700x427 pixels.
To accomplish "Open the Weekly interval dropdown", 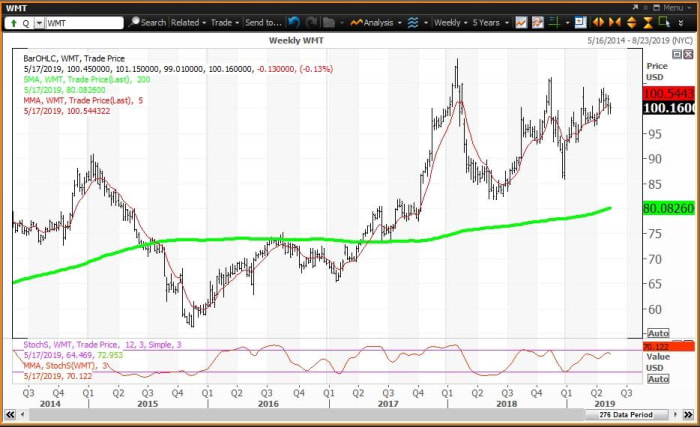I will (x=453, y=21).
